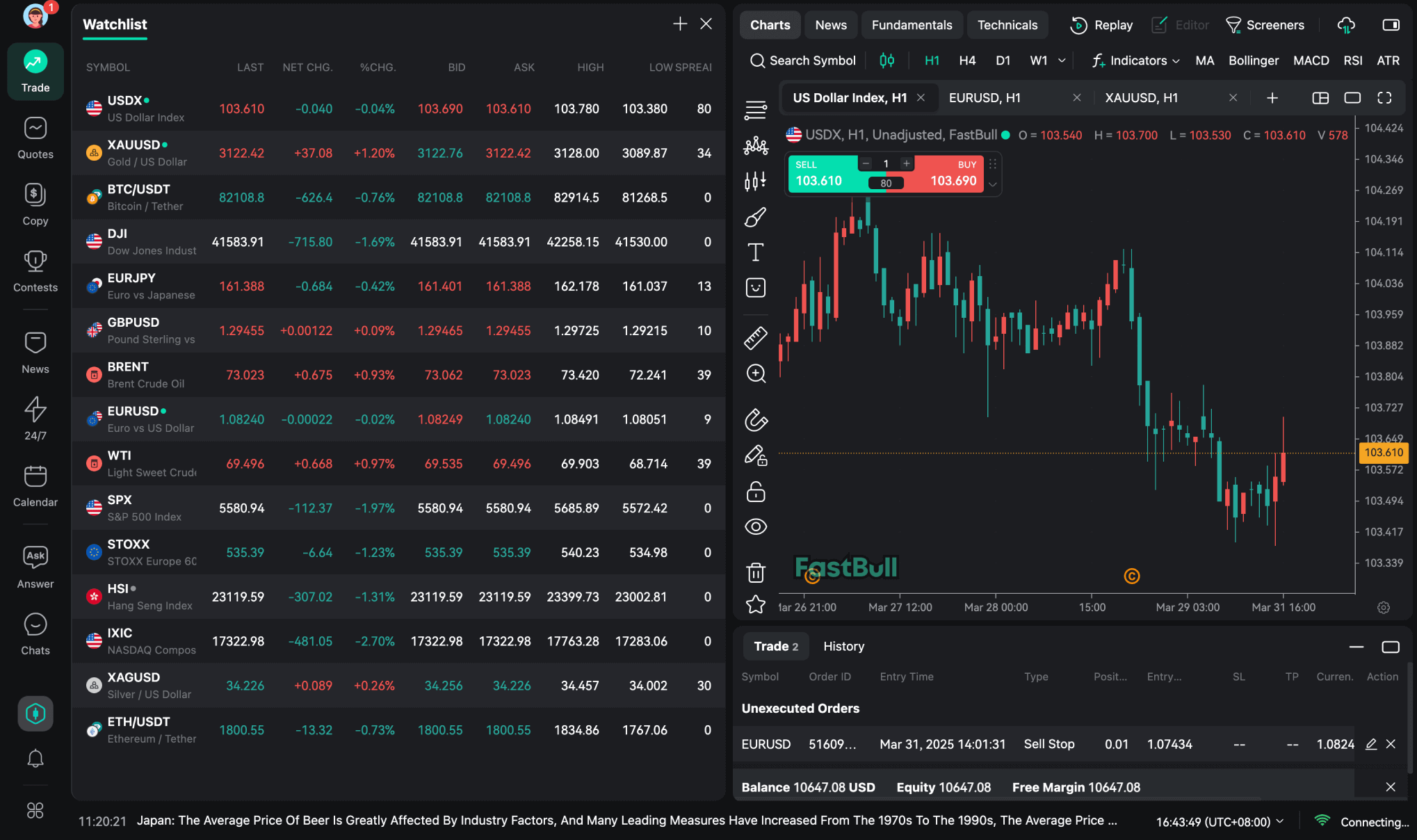The image size is (1417, 840).
Task: Select the text annotation tool
Action: 756,252
